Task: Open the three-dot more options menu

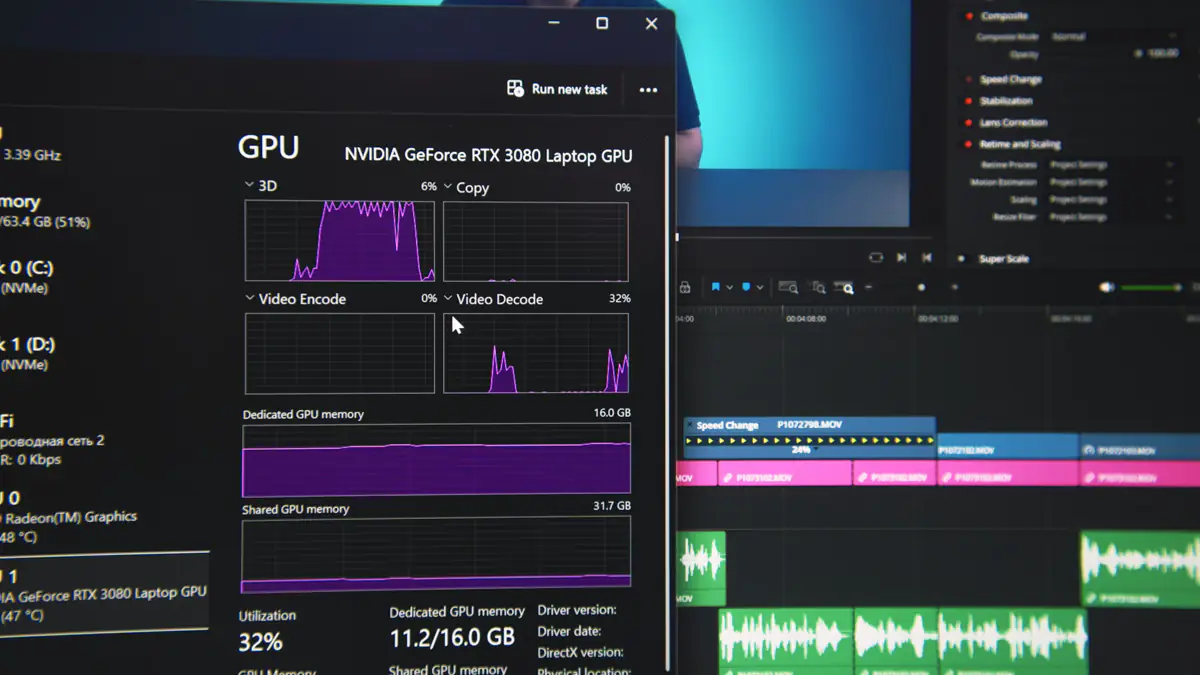Action: click(648, 90)
